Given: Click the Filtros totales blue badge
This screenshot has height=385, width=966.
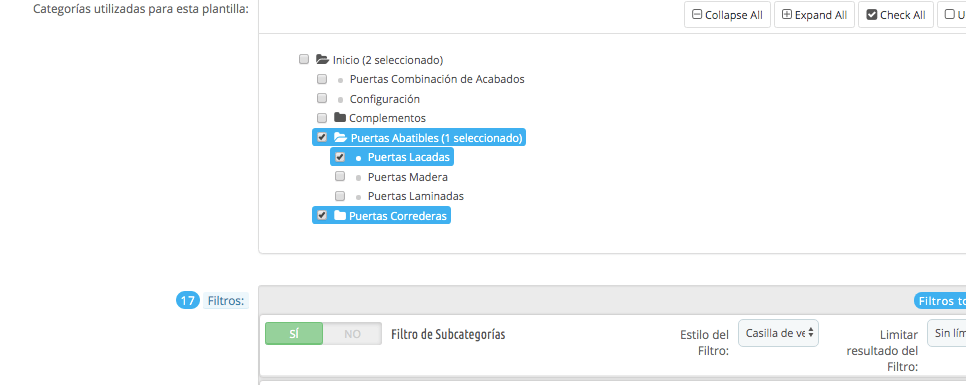Looking at the screenshot, I should click(940, 301).
